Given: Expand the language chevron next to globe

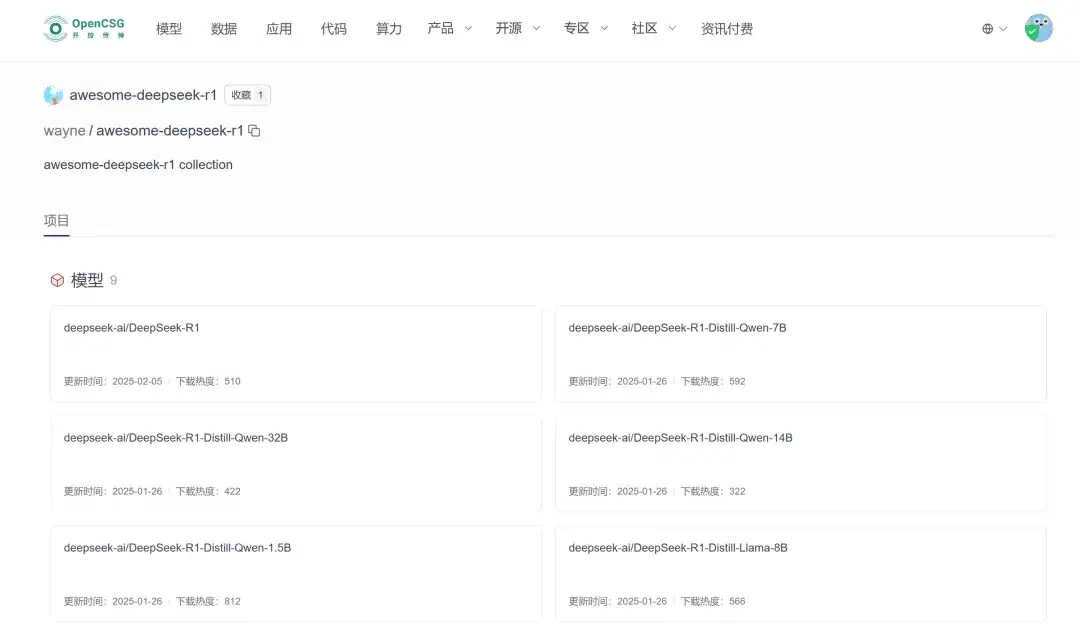Looking at the screenshot, I should coord(1003,29).
